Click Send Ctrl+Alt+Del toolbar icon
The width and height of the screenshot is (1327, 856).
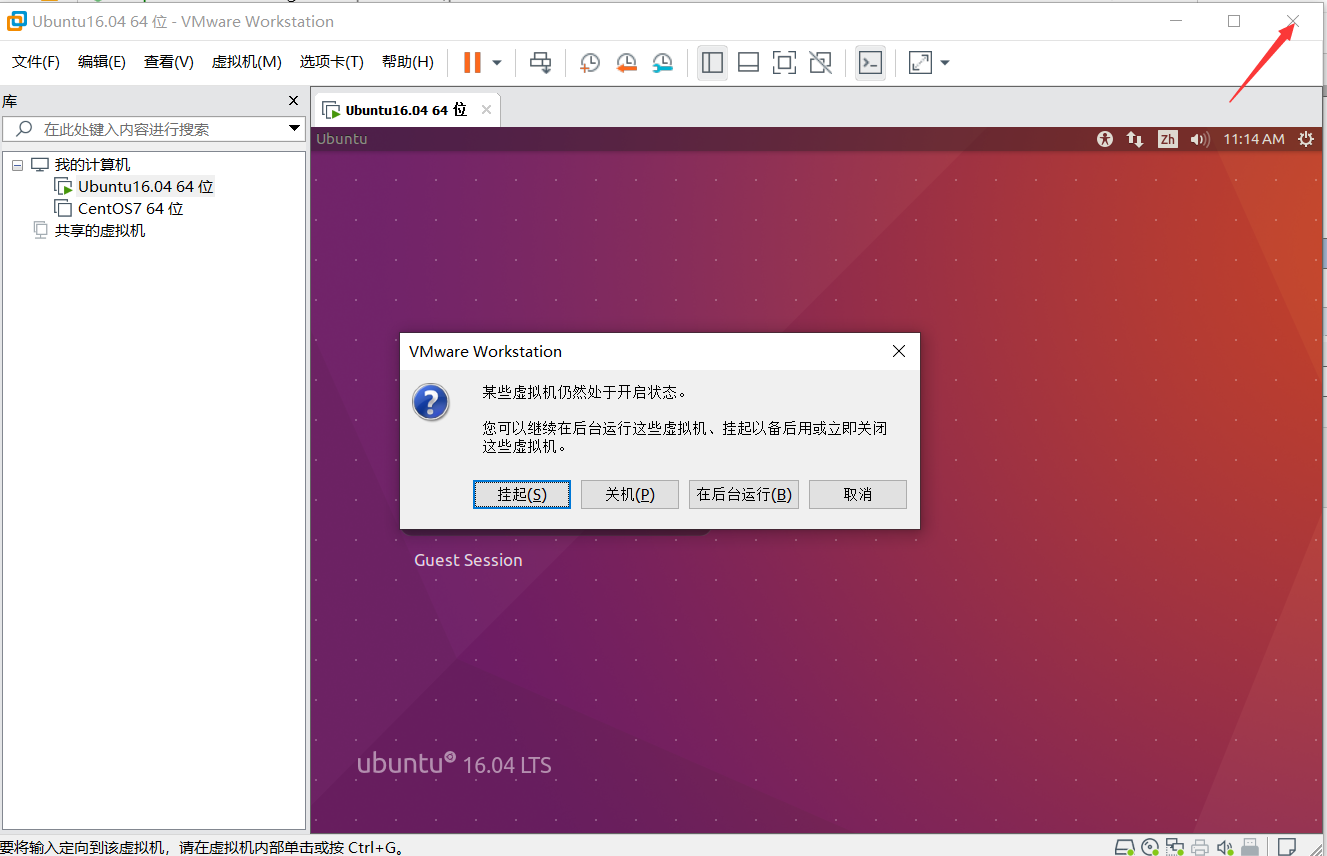coord(540,63)
